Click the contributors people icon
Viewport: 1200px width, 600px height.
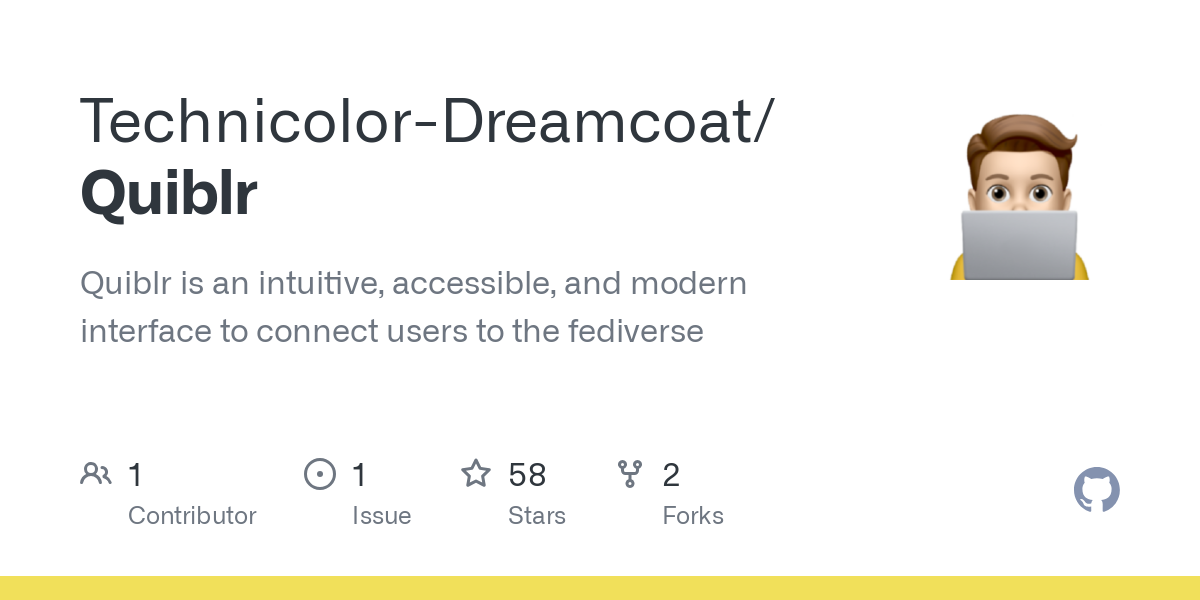[x=96, y=474]
